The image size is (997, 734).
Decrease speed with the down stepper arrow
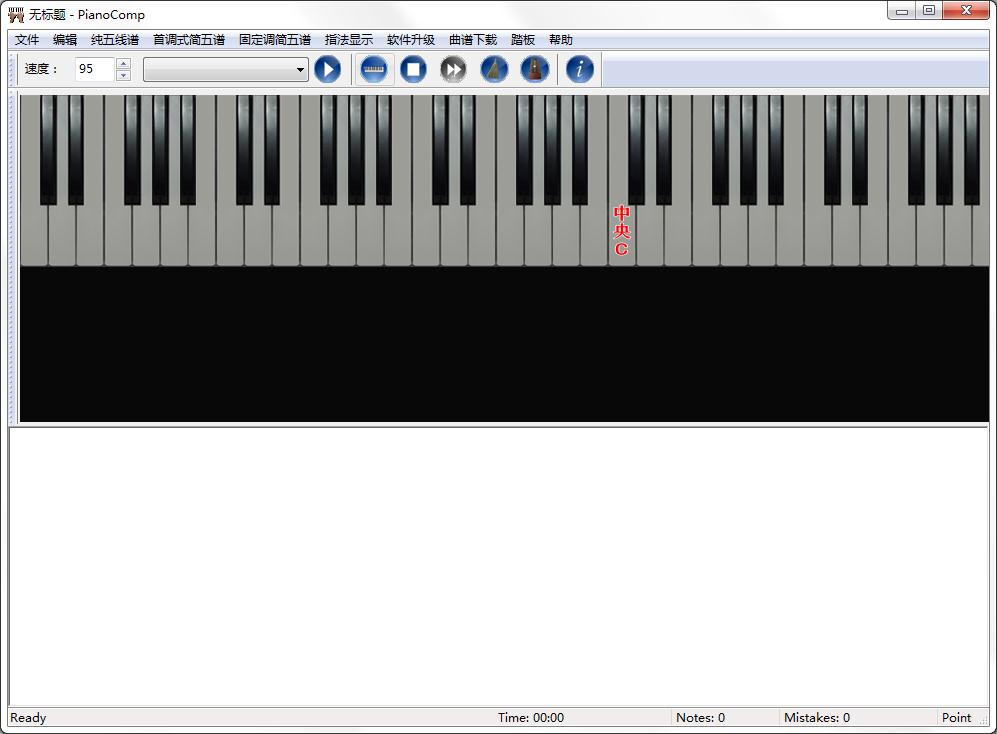pos(124,75)
